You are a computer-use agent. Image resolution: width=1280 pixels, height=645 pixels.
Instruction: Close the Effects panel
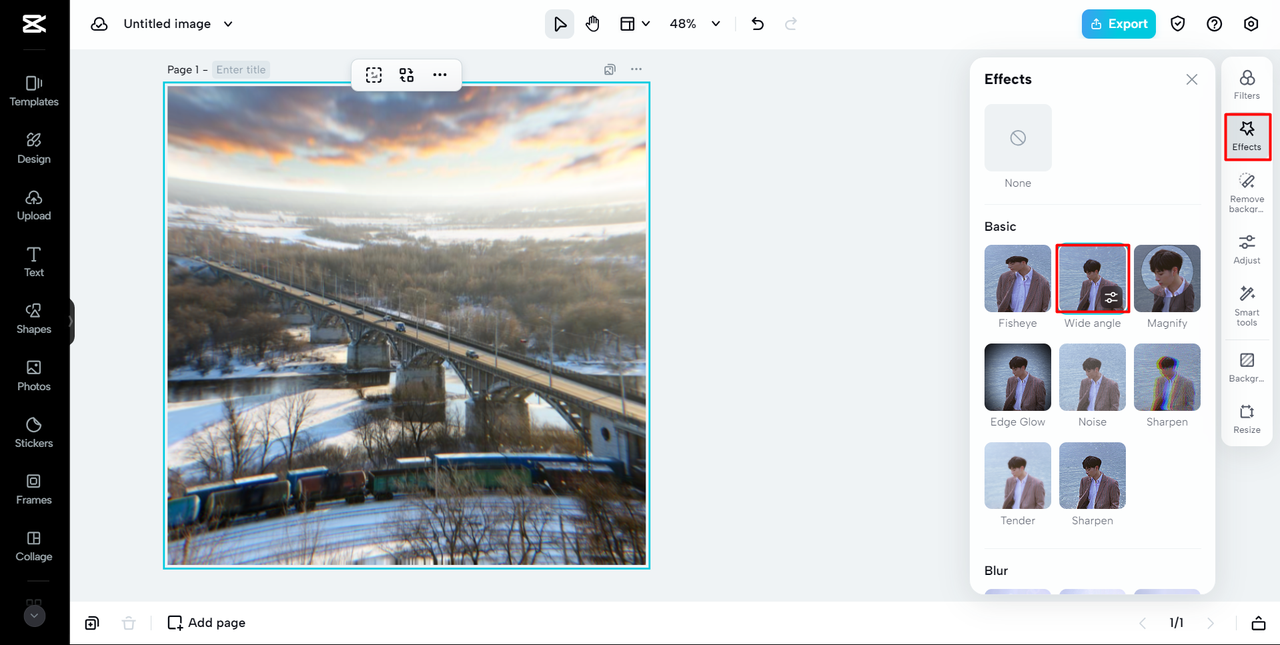click(1191, 79)
